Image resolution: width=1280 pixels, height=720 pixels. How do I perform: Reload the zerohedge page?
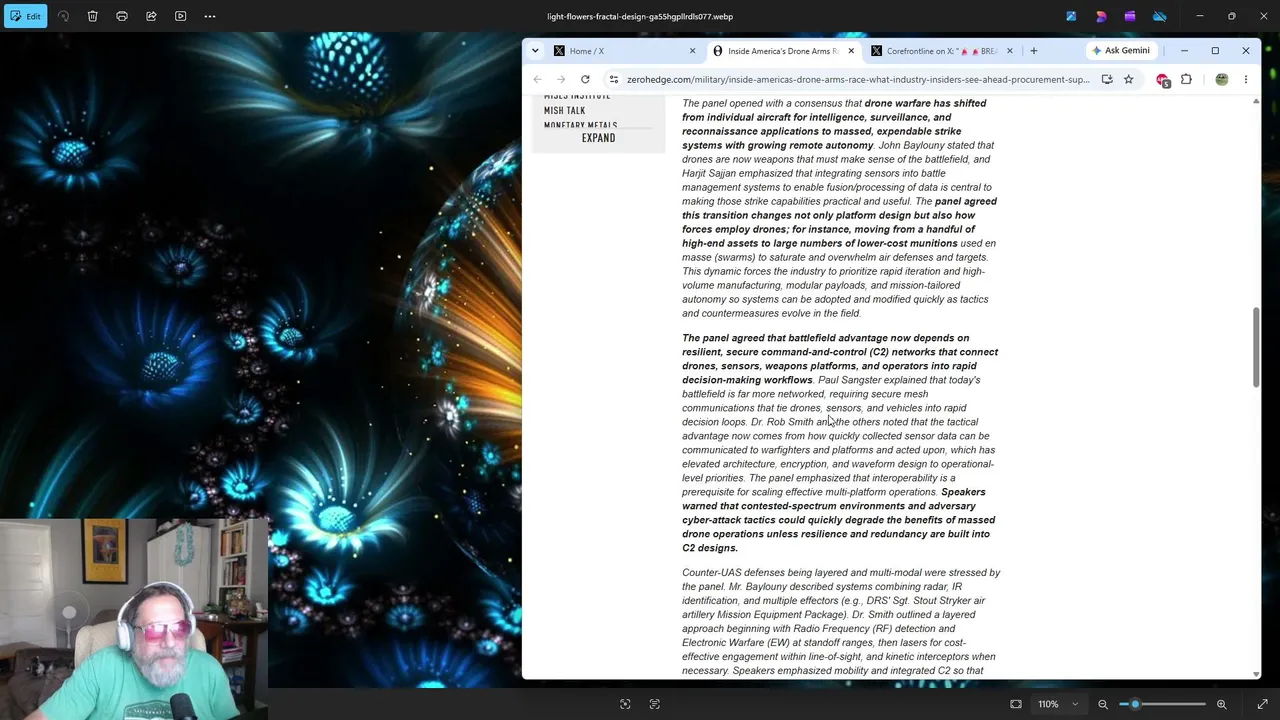point(585,80)
